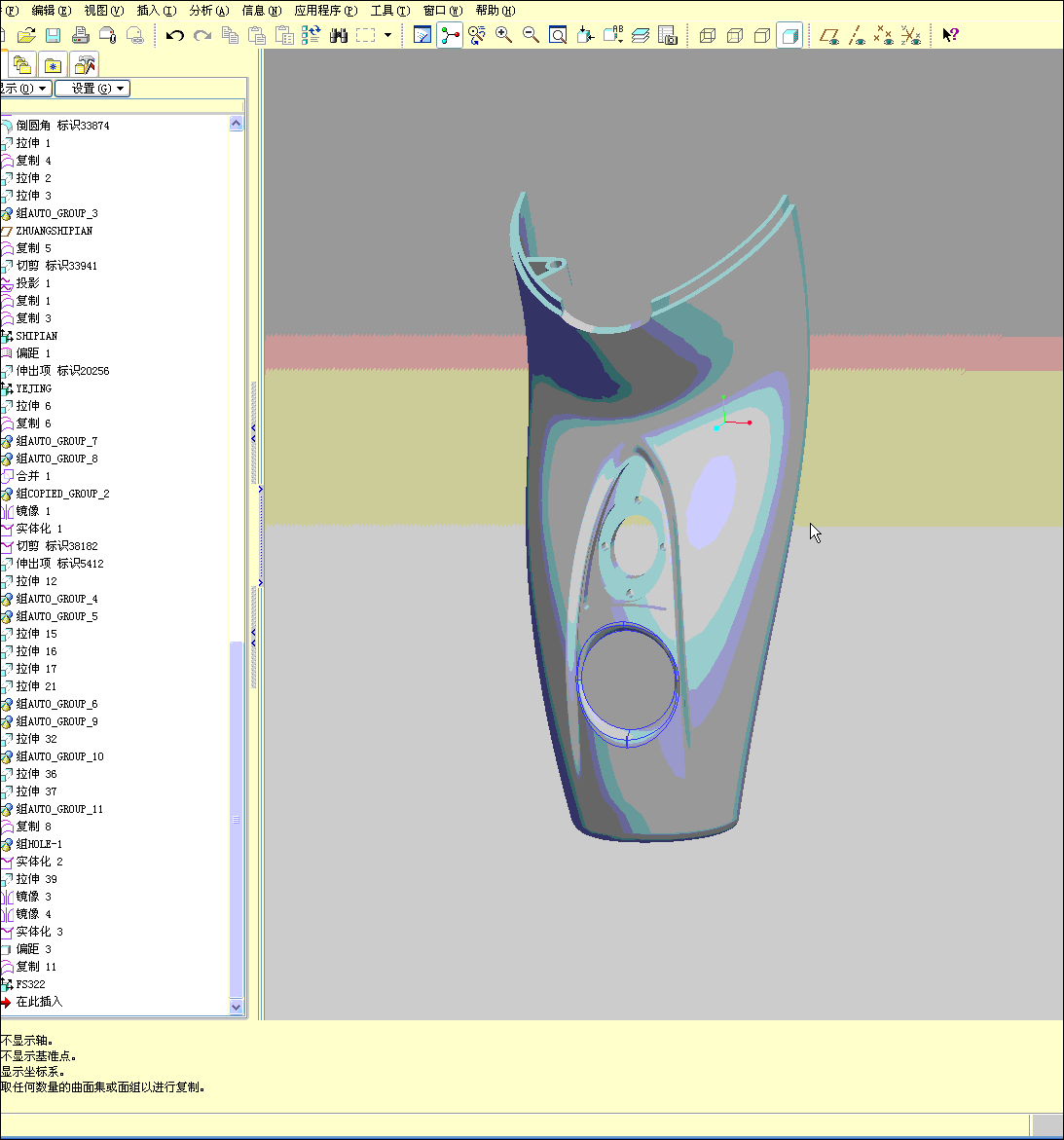Viewport: 1064px width, 1140px height.
Task: Open the find tool (binoculars icon)
Action: (x=339, y=35)
